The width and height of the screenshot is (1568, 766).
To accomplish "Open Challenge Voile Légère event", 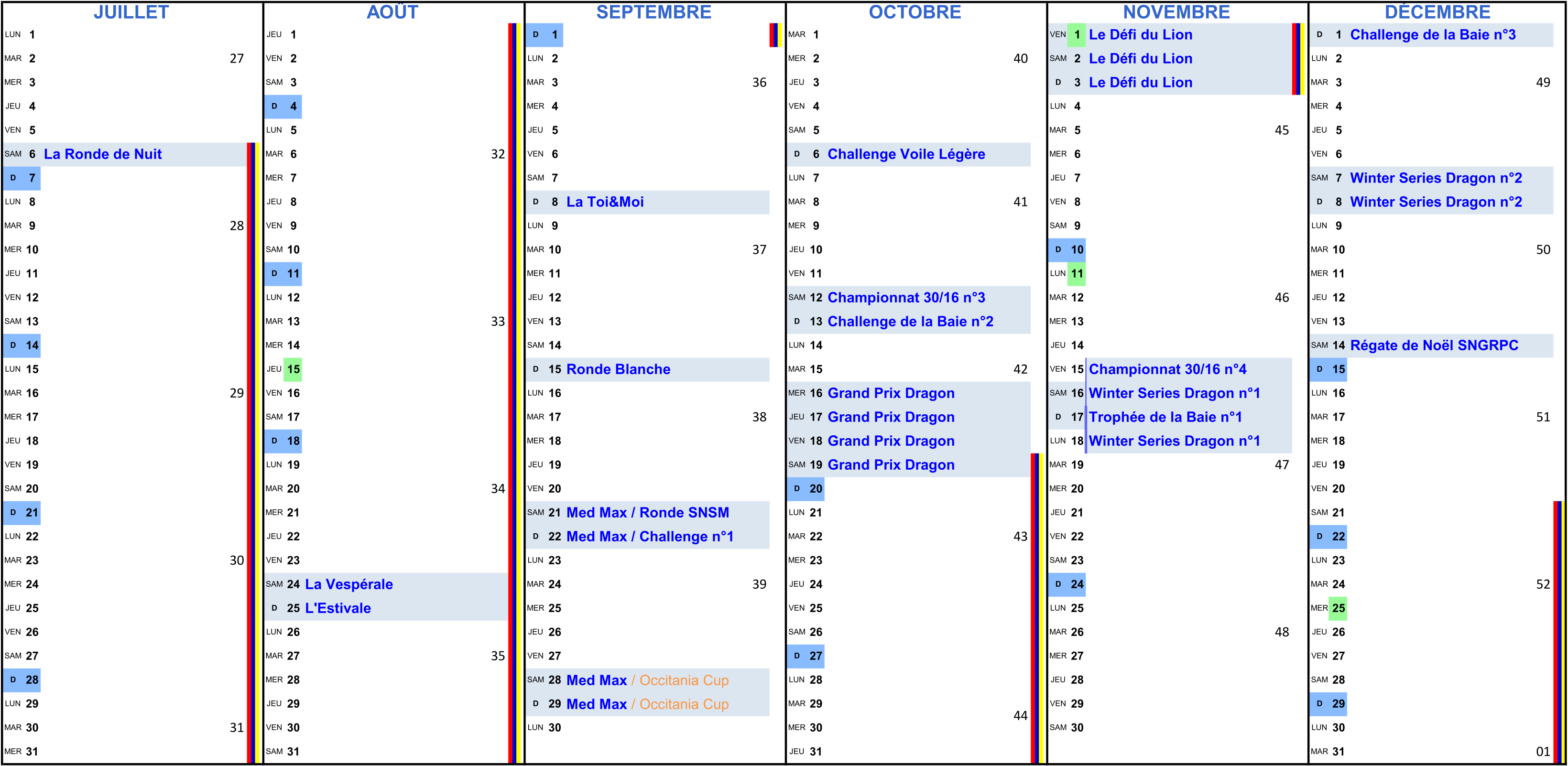I will click(x=906, y=154).
